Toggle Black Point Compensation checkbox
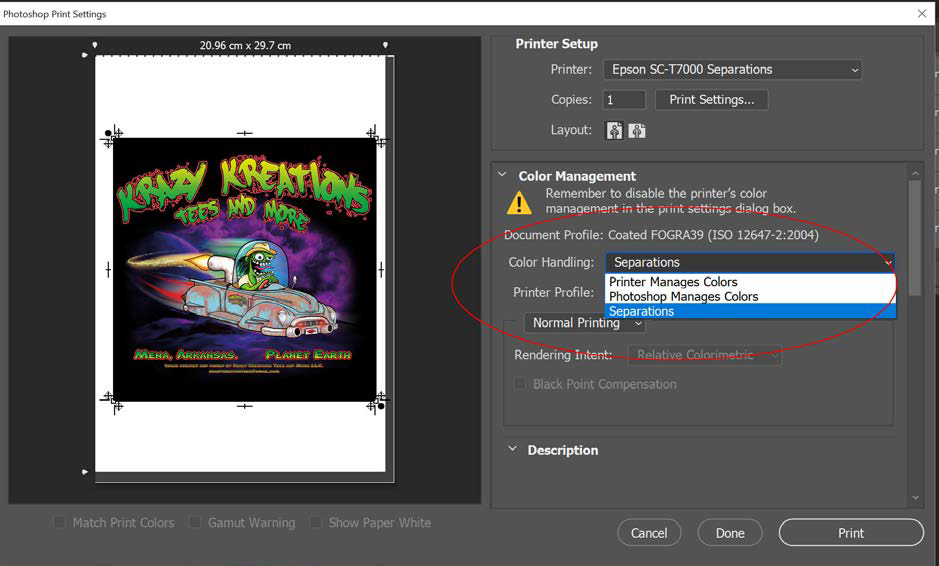The width and height of the screenshot is (939, 566). (x=520, y=383)
